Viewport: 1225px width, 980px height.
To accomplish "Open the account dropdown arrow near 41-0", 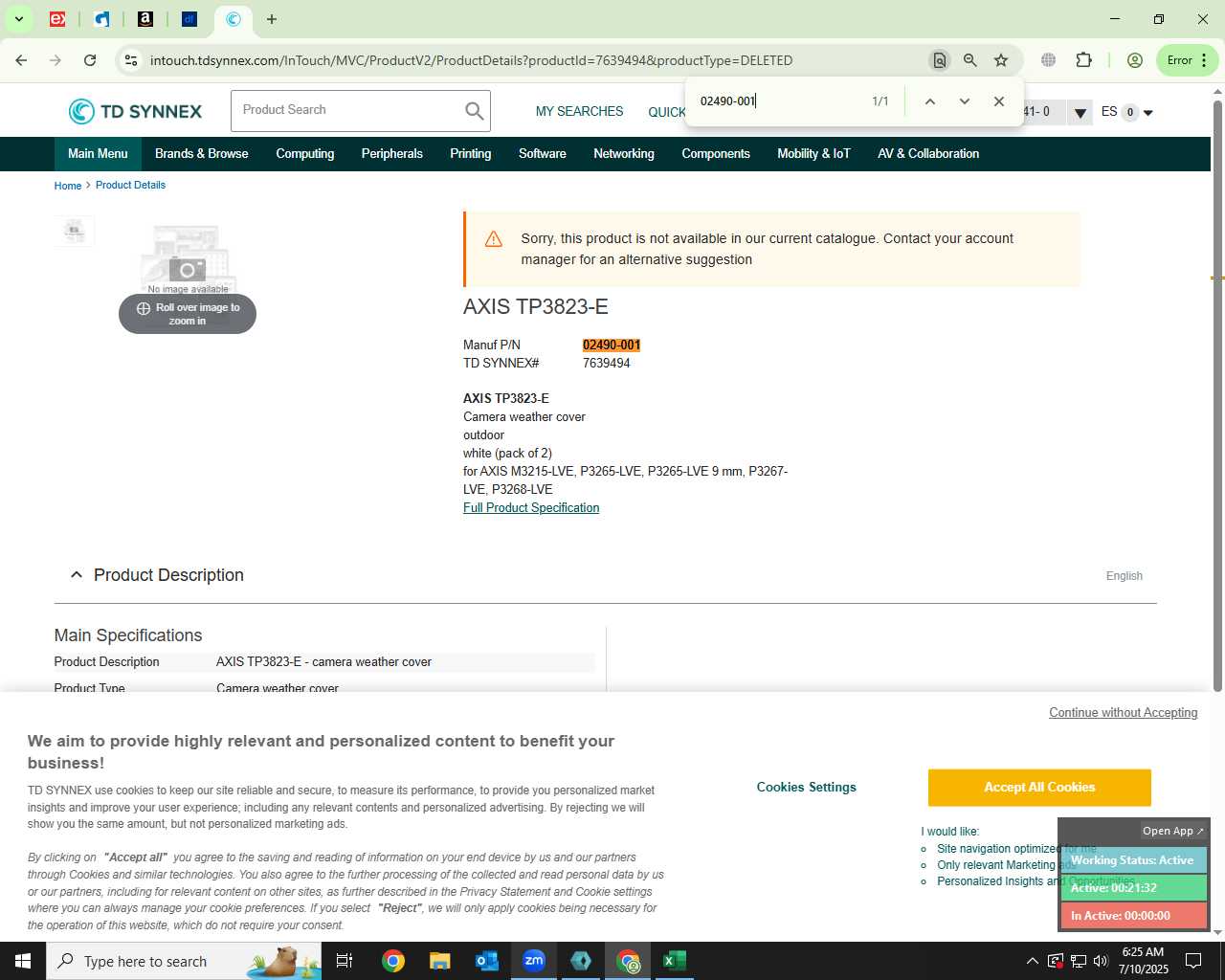I will pos(1080,113).
